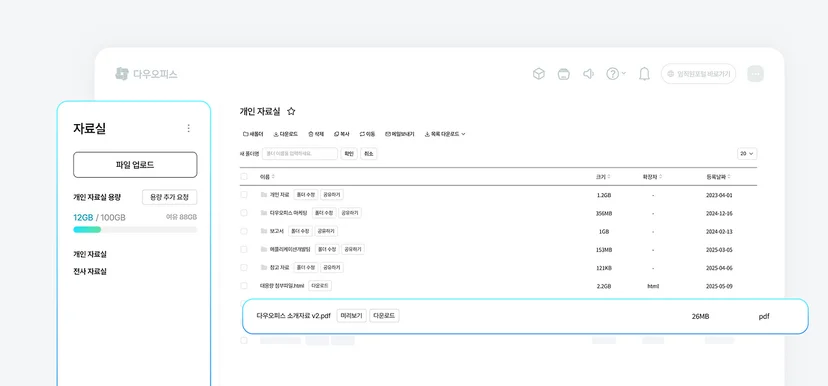Click the storage usage progress bar
The width and height of the screenshot is (828, 386).
pos(135,230)
